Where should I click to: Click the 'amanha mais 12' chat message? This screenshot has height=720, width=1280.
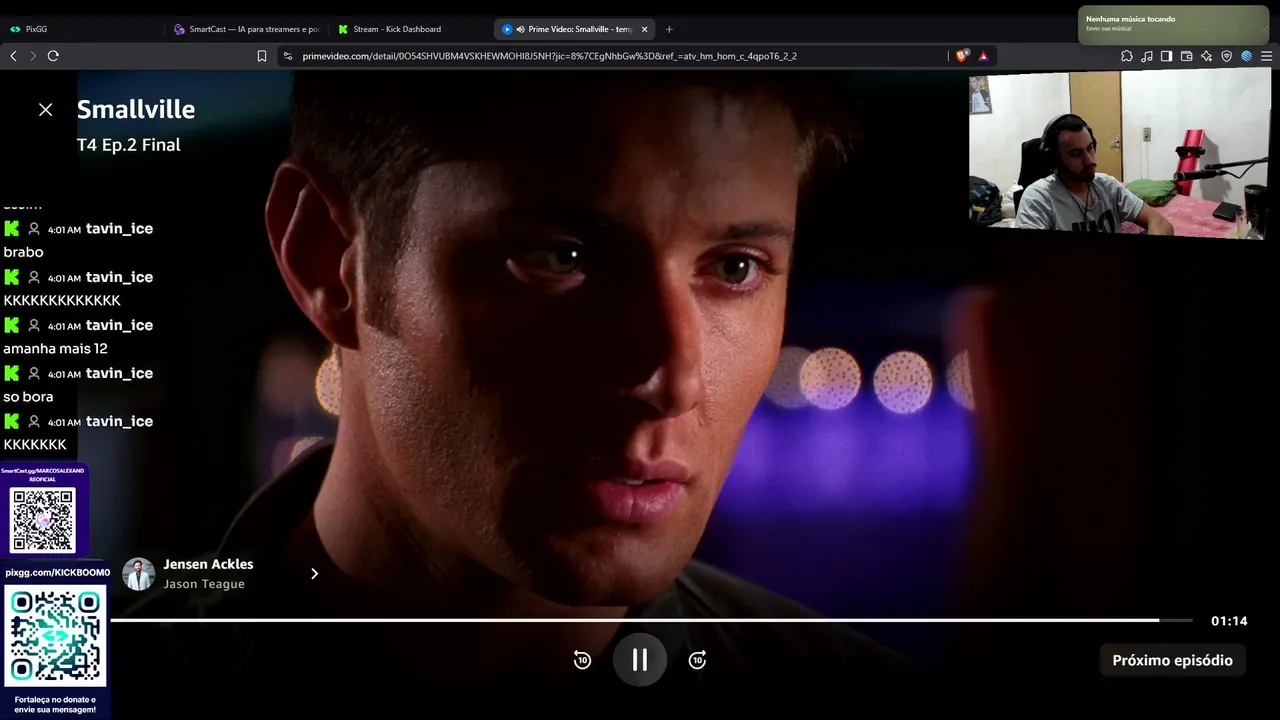pos(55,348)
